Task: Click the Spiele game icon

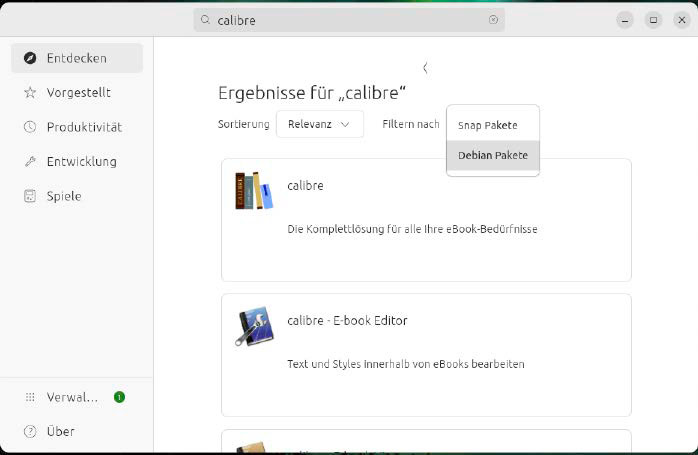Action: [x=30, y=196]
